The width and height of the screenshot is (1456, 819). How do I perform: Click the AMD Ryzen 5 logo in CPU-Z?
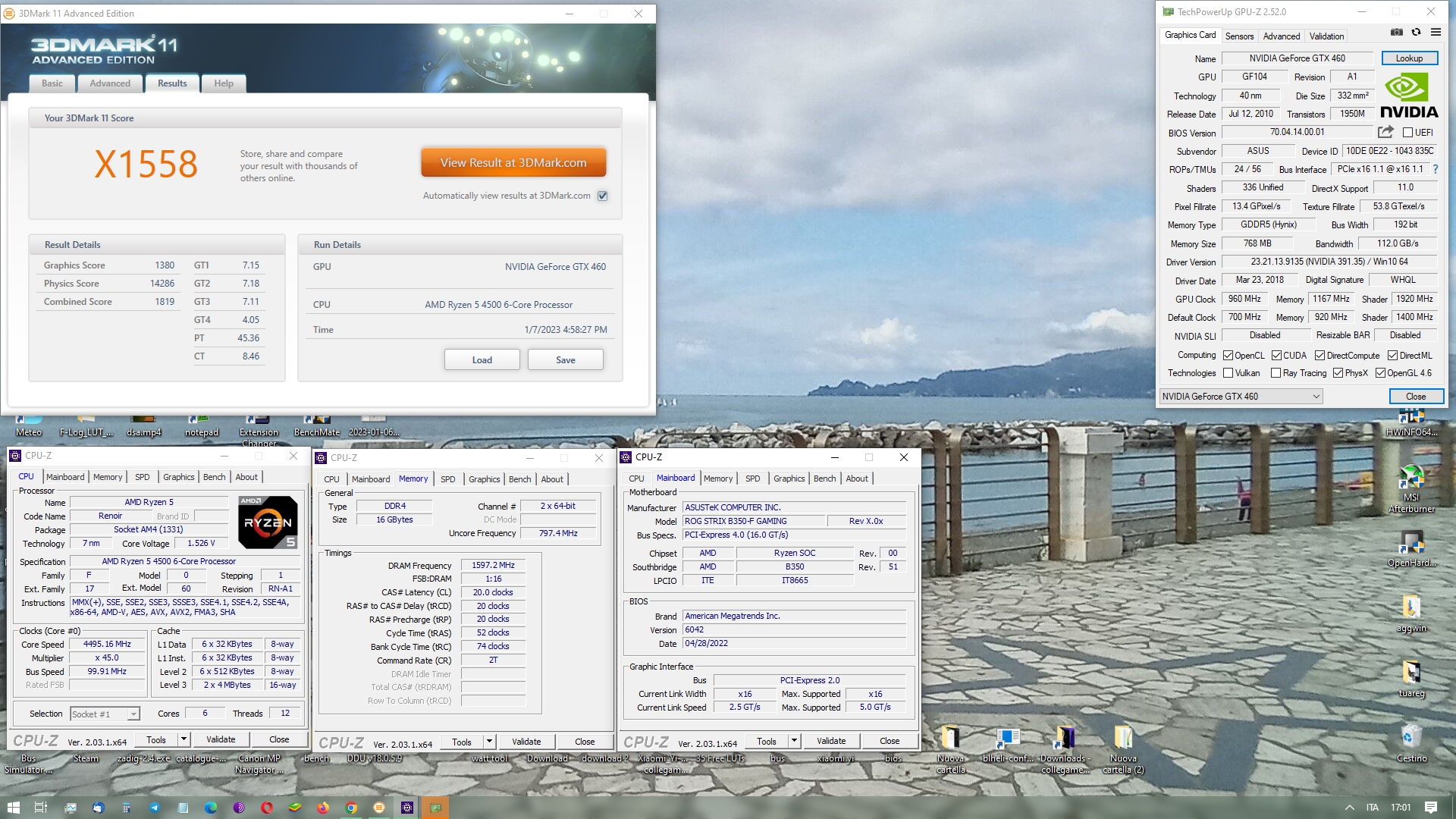click(x=268, y=522)
